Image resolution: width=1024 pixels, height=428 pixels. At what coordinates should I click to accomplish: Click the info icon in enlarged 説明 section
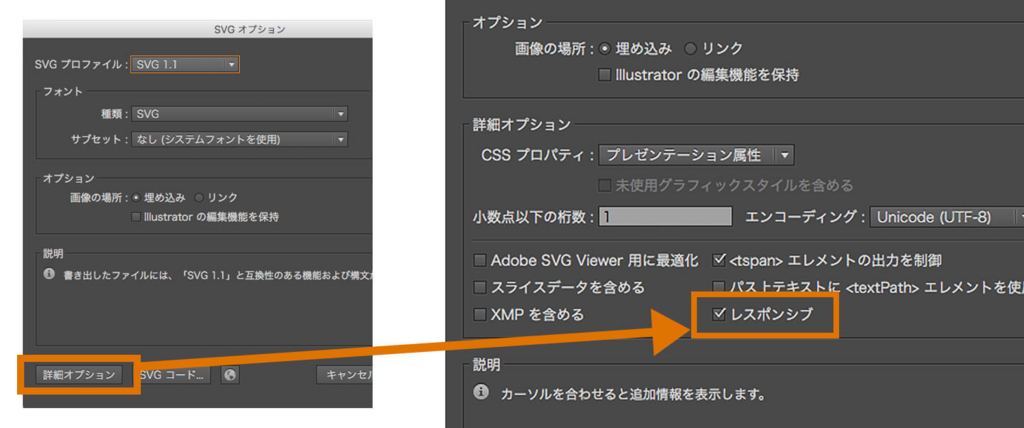pyautogui.click(x=481, y=393)
